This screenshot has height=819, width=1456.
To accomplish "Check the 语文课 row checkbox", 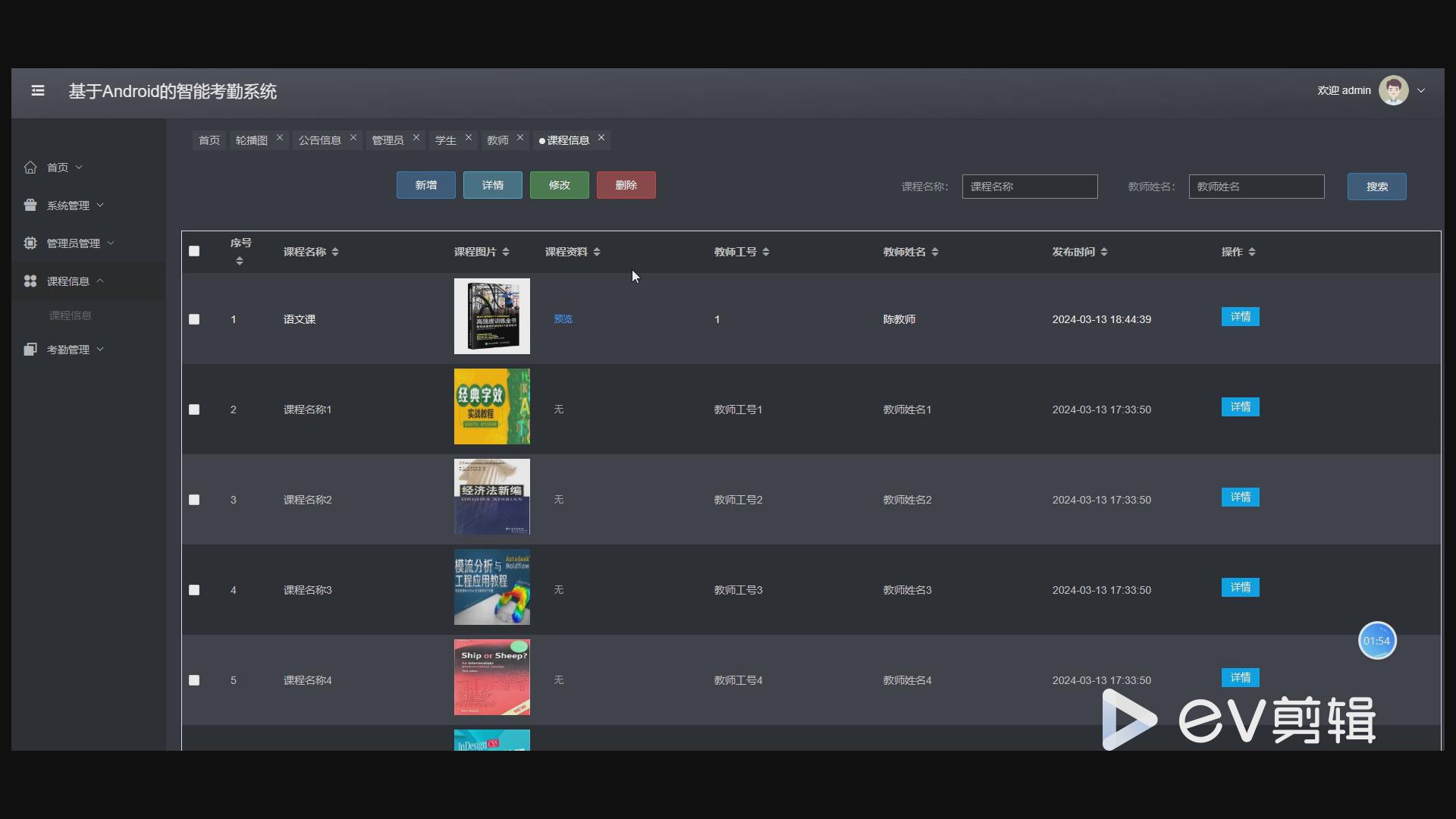I will 194,319.
